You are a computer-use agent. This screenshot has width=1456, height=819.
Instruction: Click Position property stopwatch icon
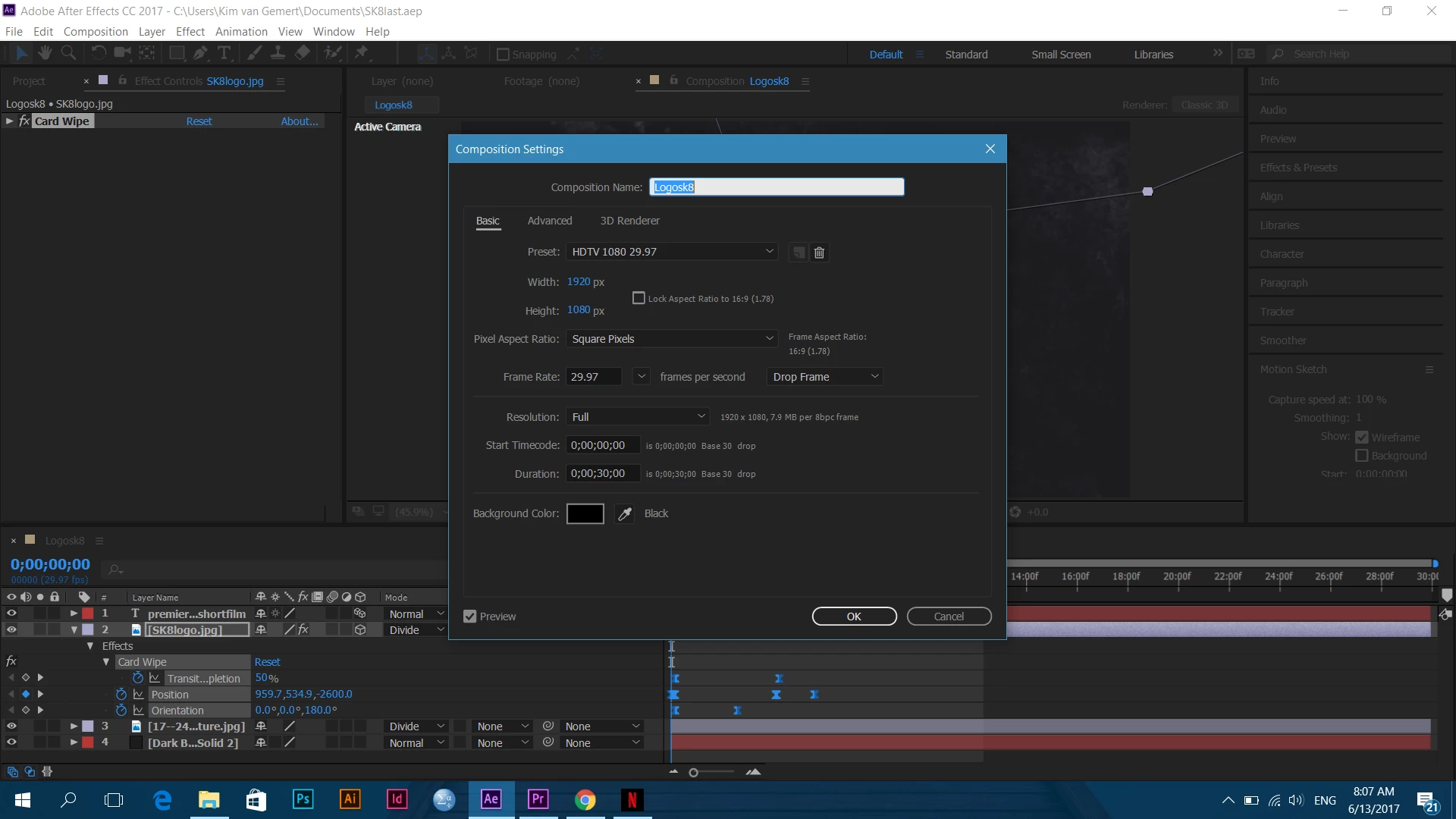(x=121, y=694)
